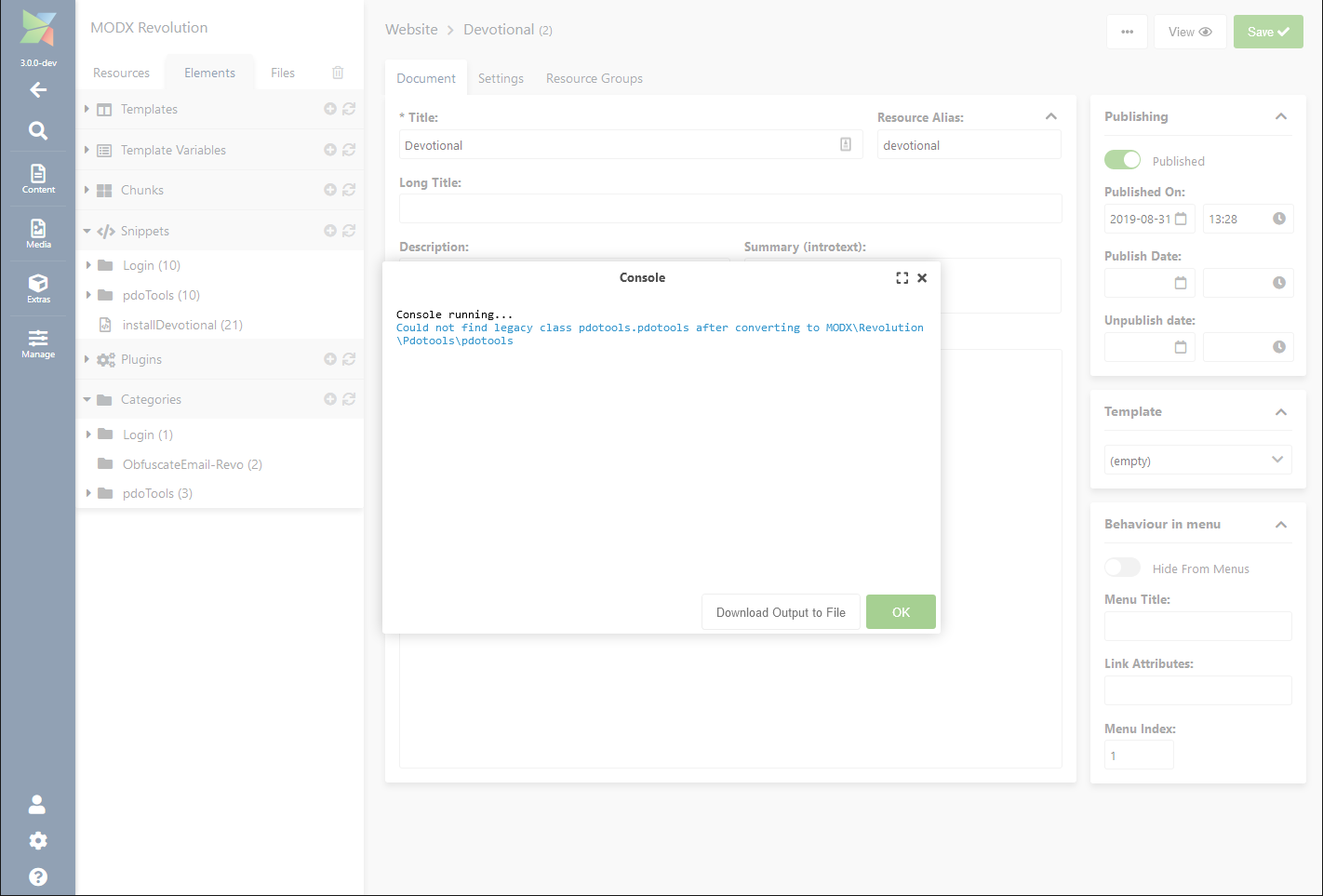Add a new Template Variable

point(329,150)
